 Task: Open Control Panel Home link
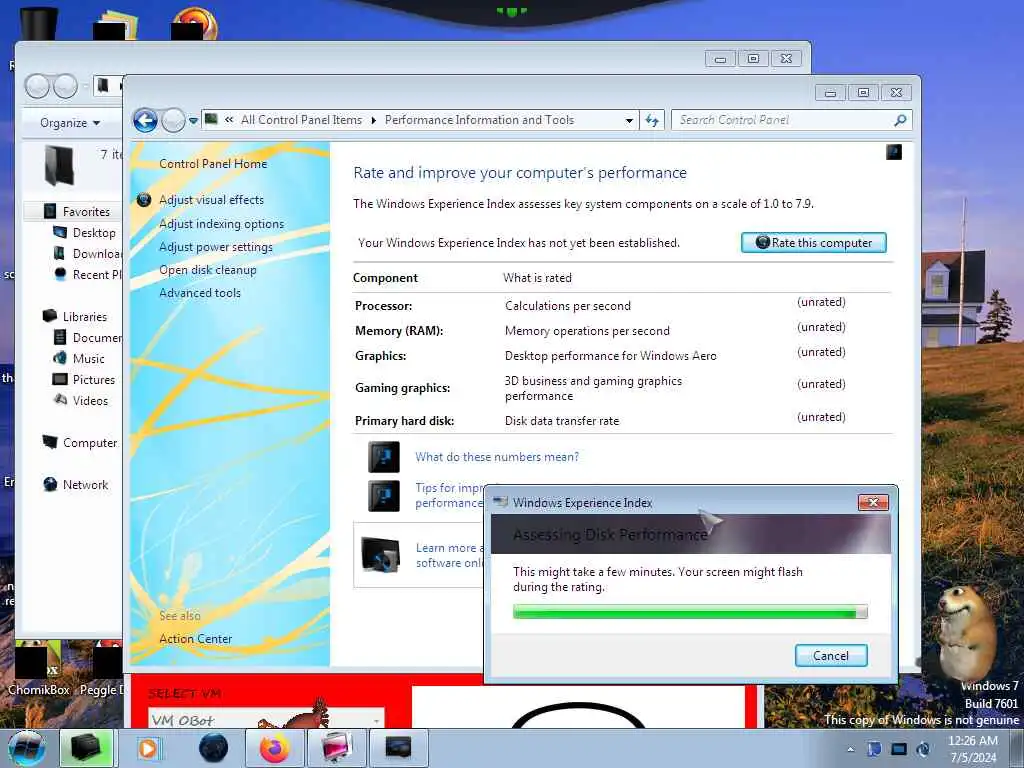click(x=213, y=164)
